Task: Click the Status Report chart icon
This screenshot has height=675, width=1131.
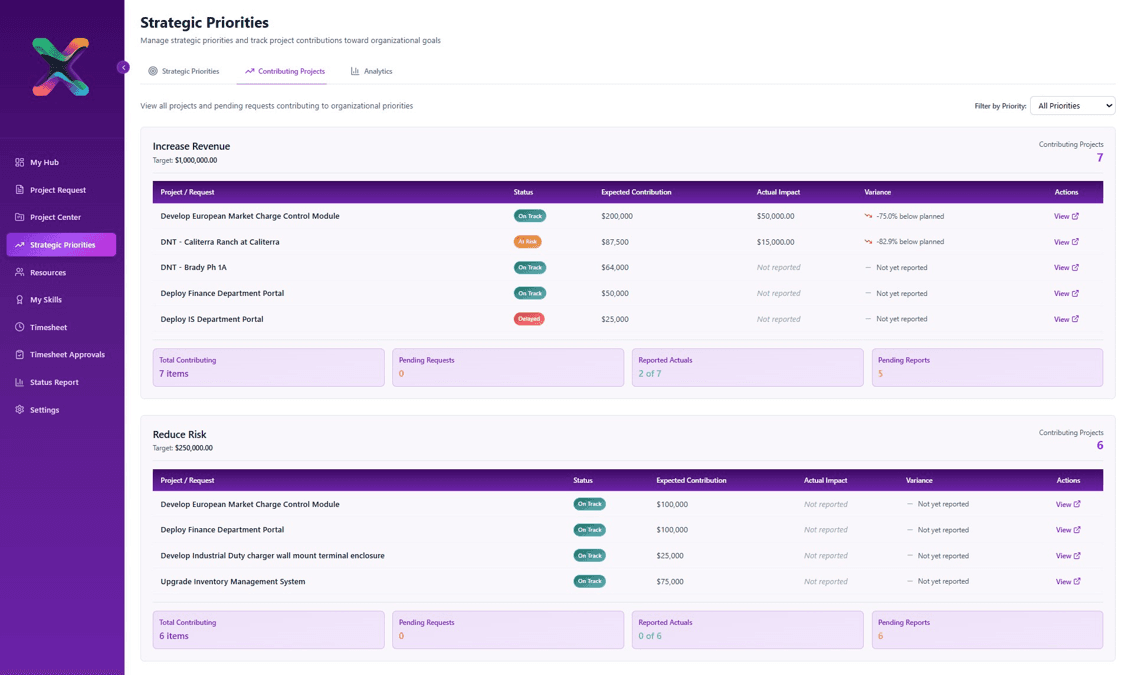Action: pyautogui.click(x=19, y=381)
